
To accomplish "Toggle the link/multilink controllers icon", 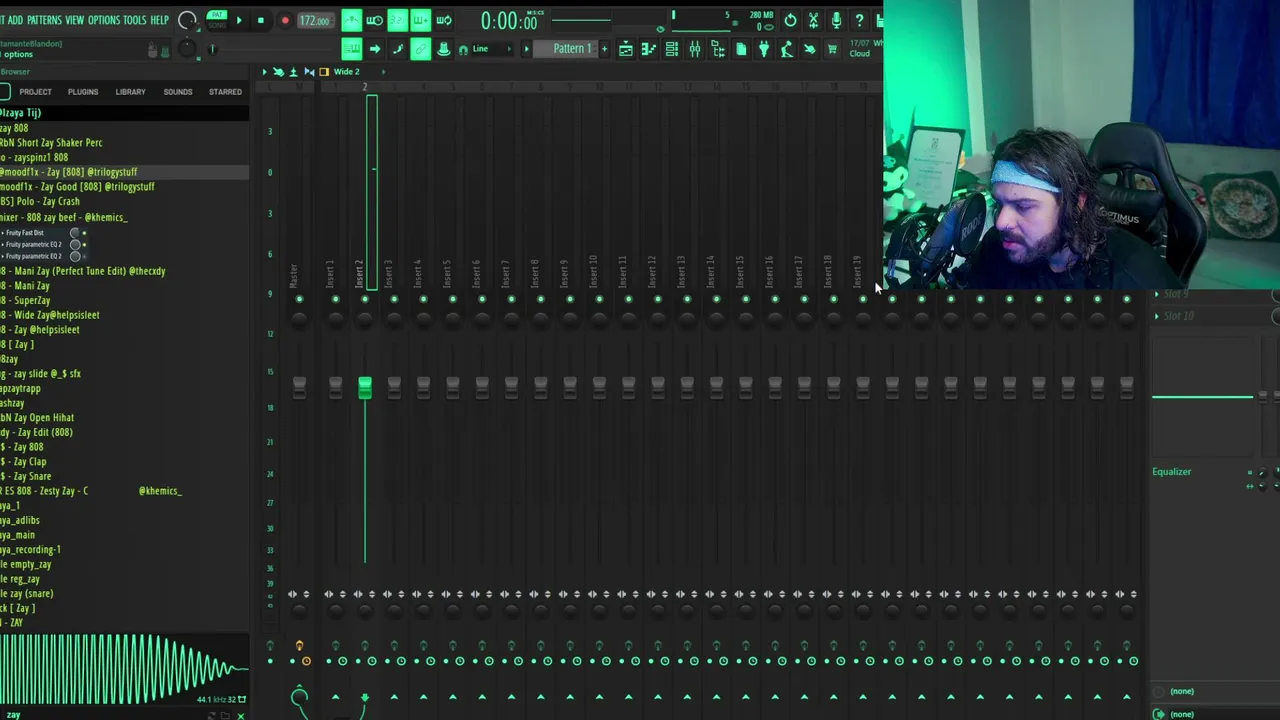I will pos(421,49).
